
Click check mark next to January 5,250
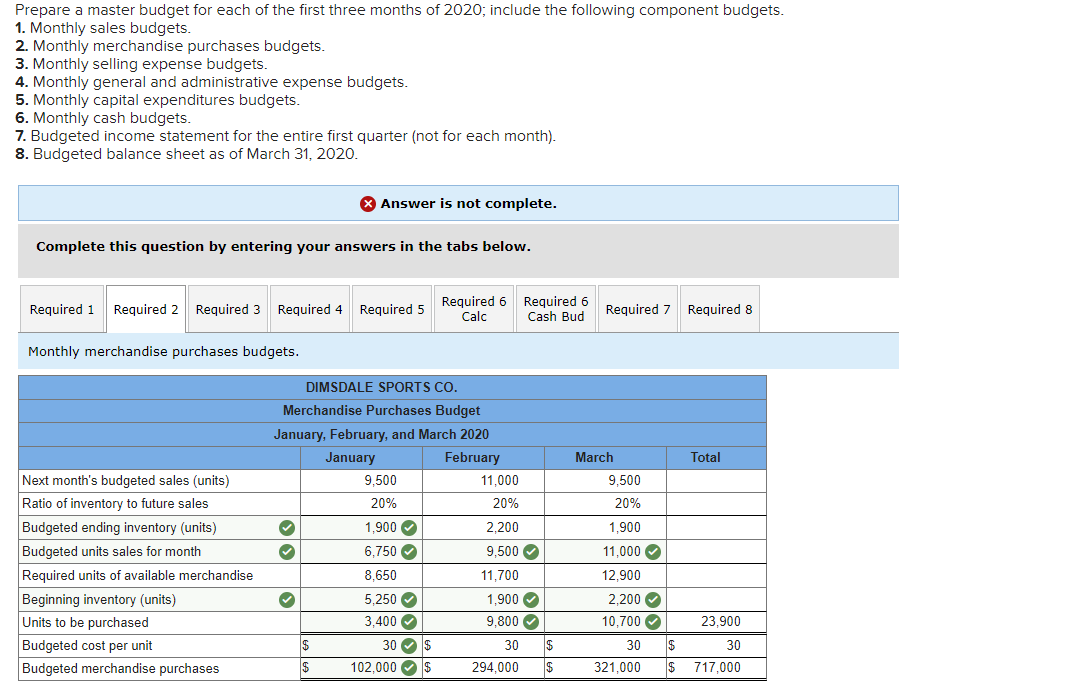pos(409,599)
